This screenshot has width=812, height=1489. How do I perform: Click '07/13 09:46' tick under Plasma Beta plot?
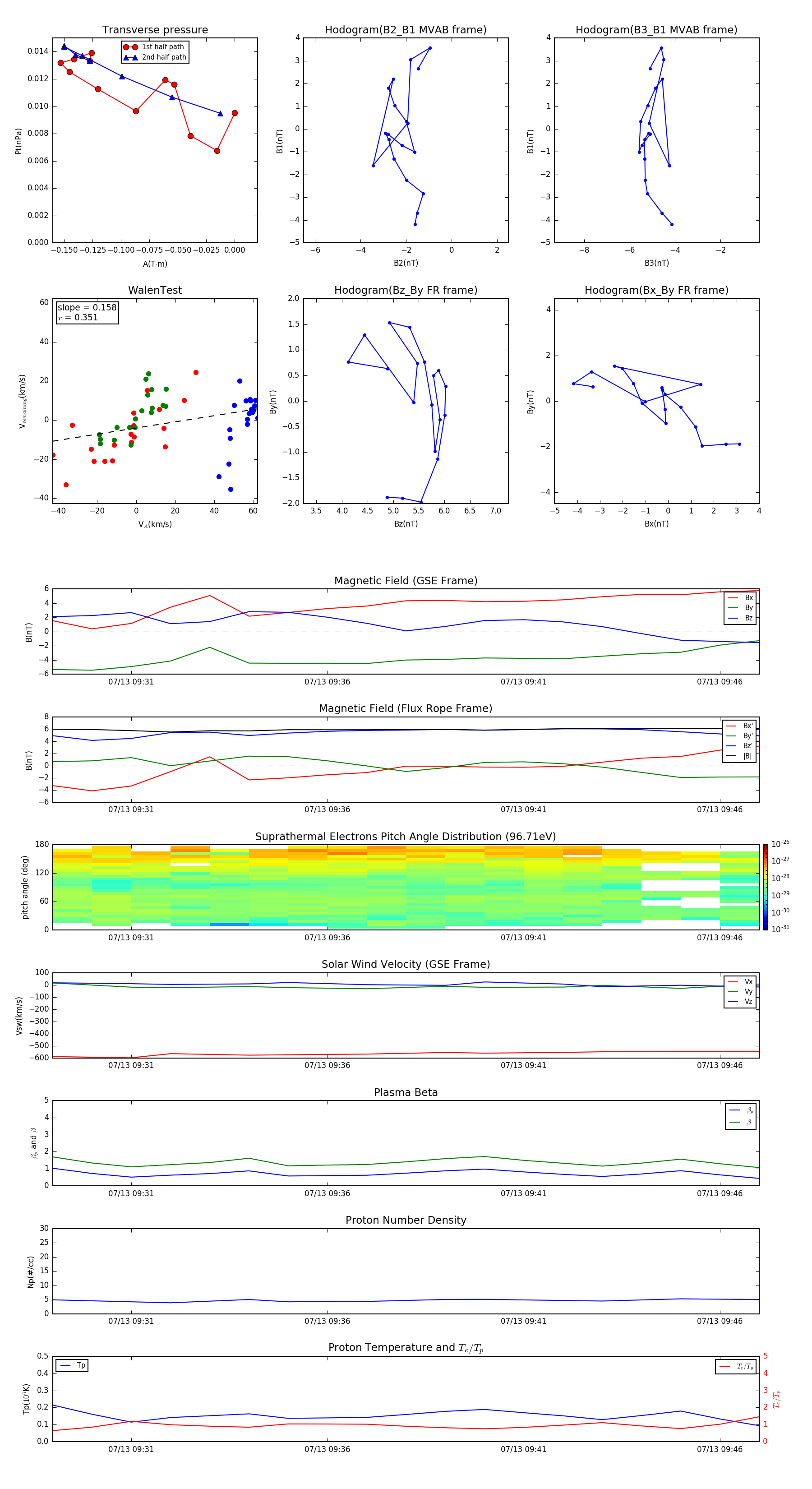point(720,1193)
